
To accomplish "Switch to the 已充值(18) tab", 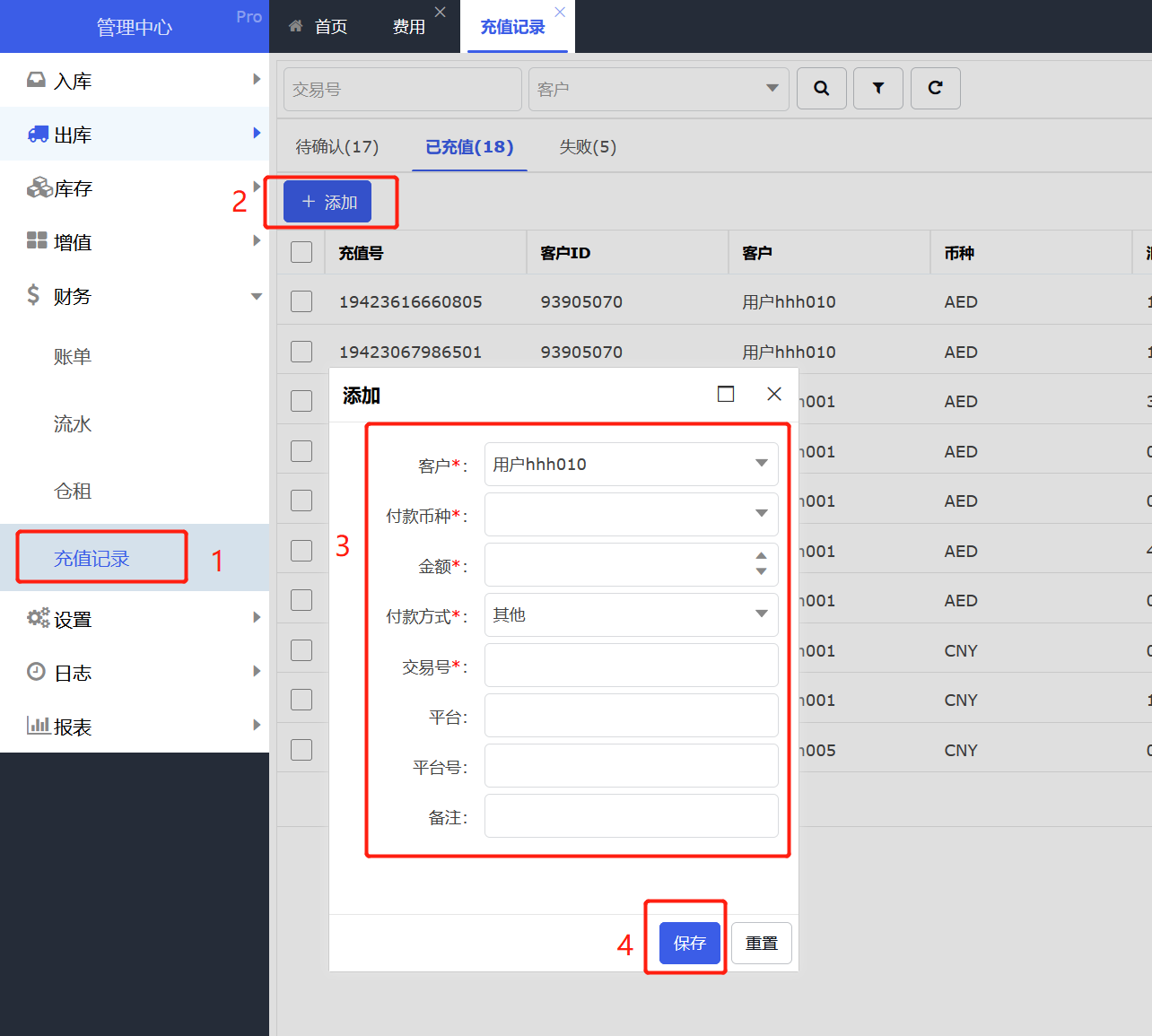I will pyautogui.click(x=469, y=147).
